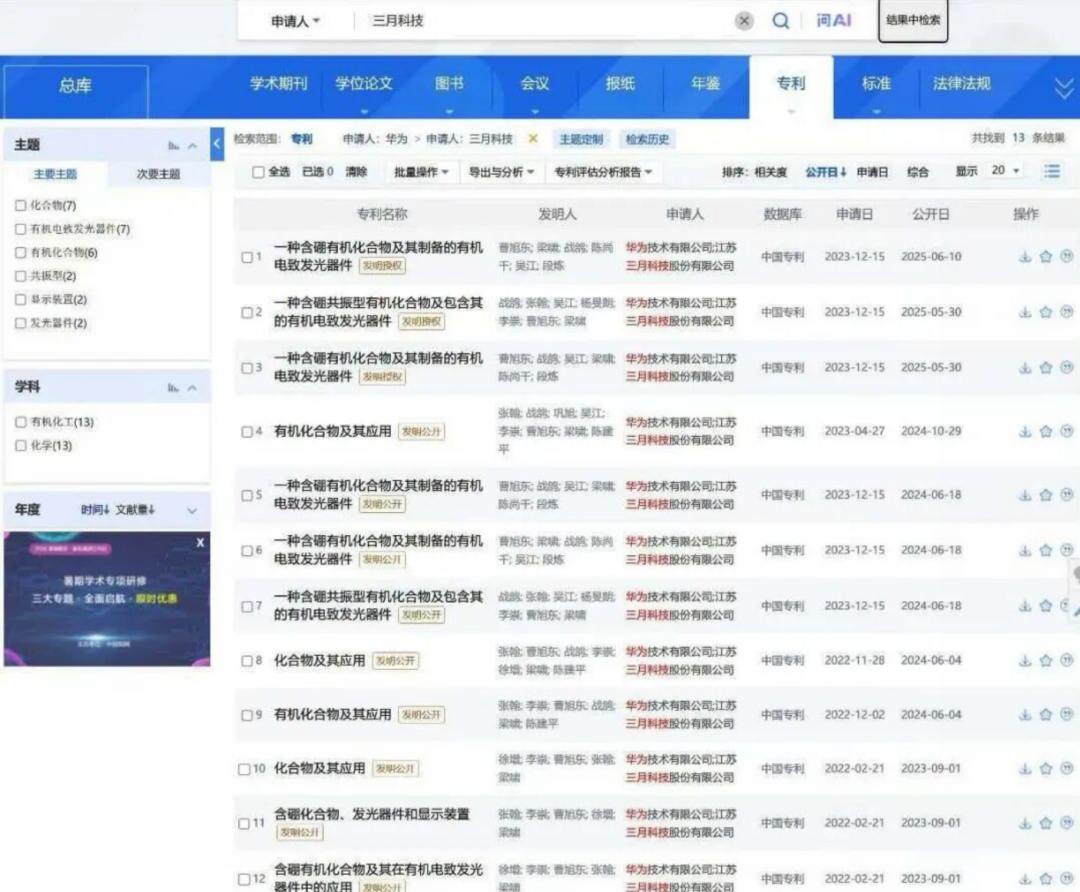Change display count 20 dropdown

pos(1005,170)
